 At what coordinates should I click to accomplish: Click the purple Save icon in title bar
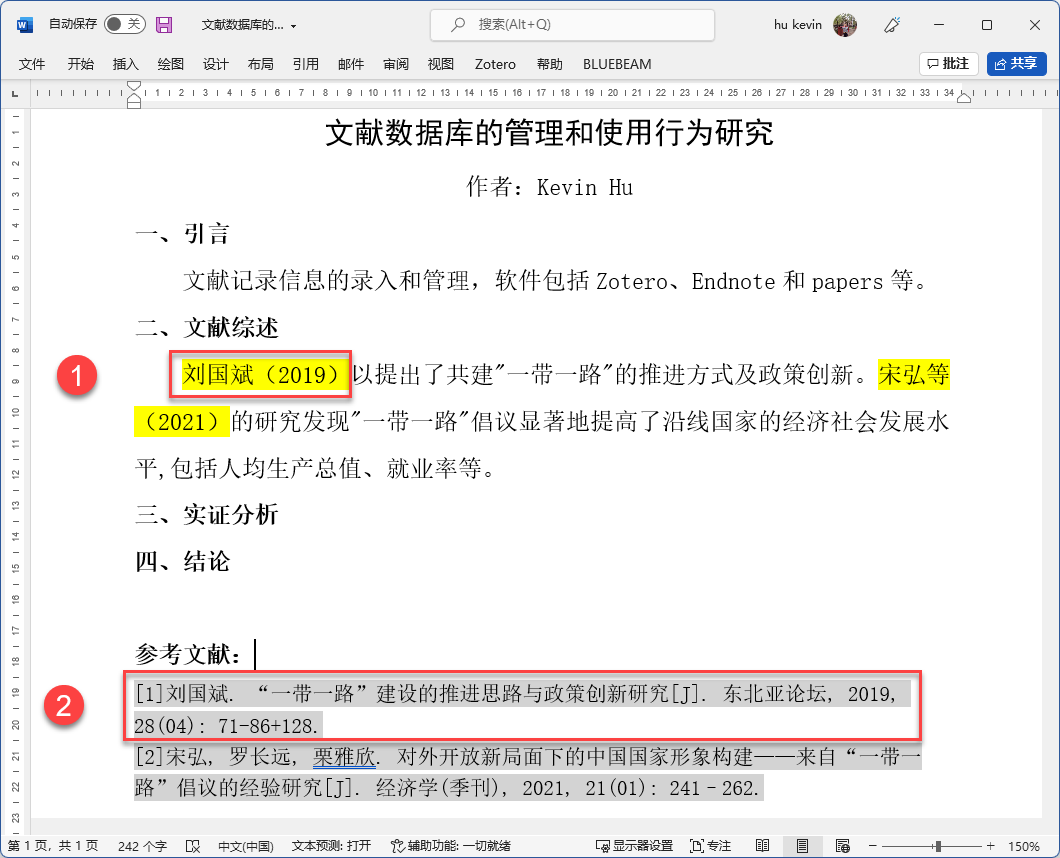(164, 24)
